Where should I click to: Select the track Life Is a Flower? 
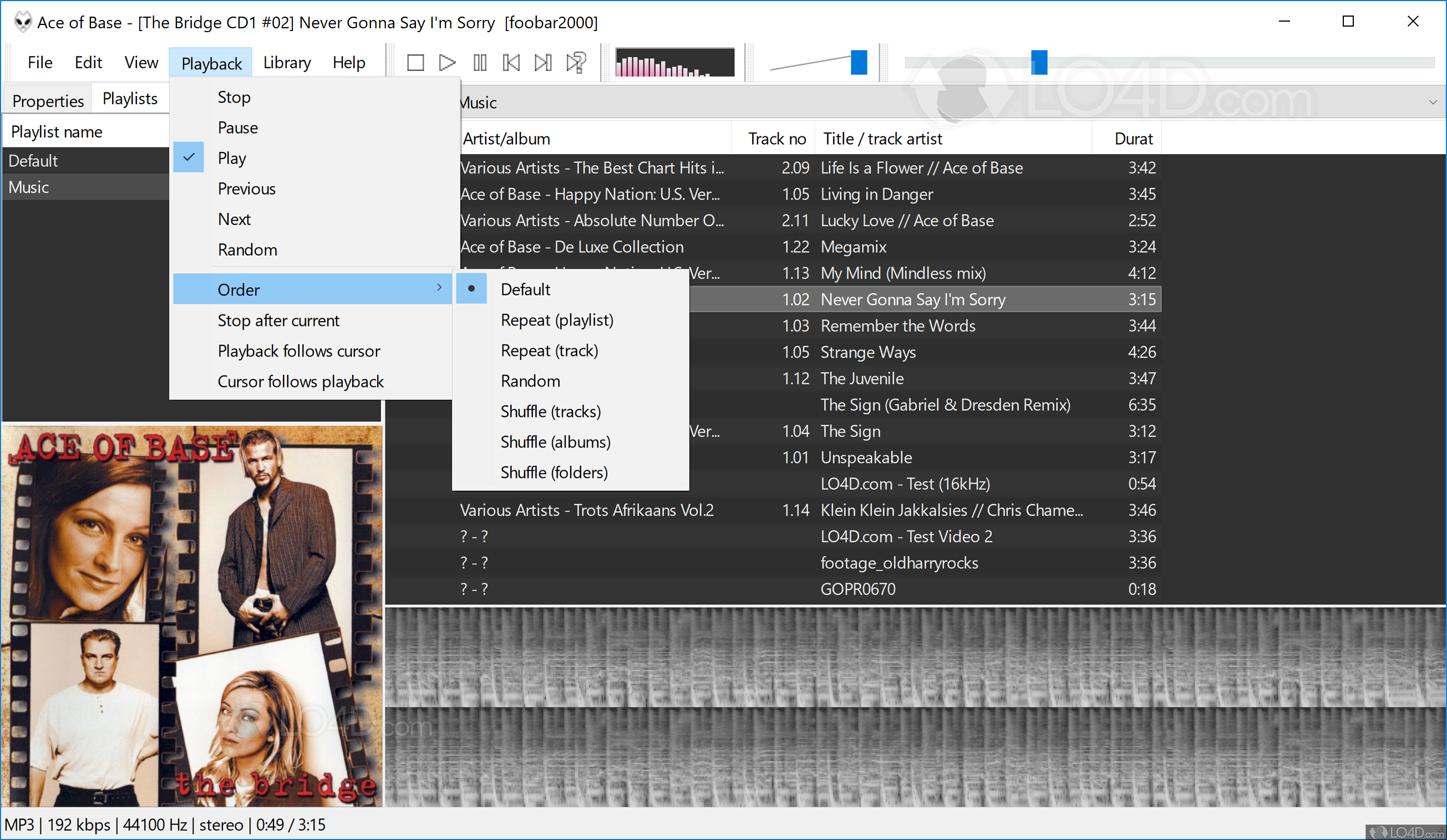tap(811, 167)
